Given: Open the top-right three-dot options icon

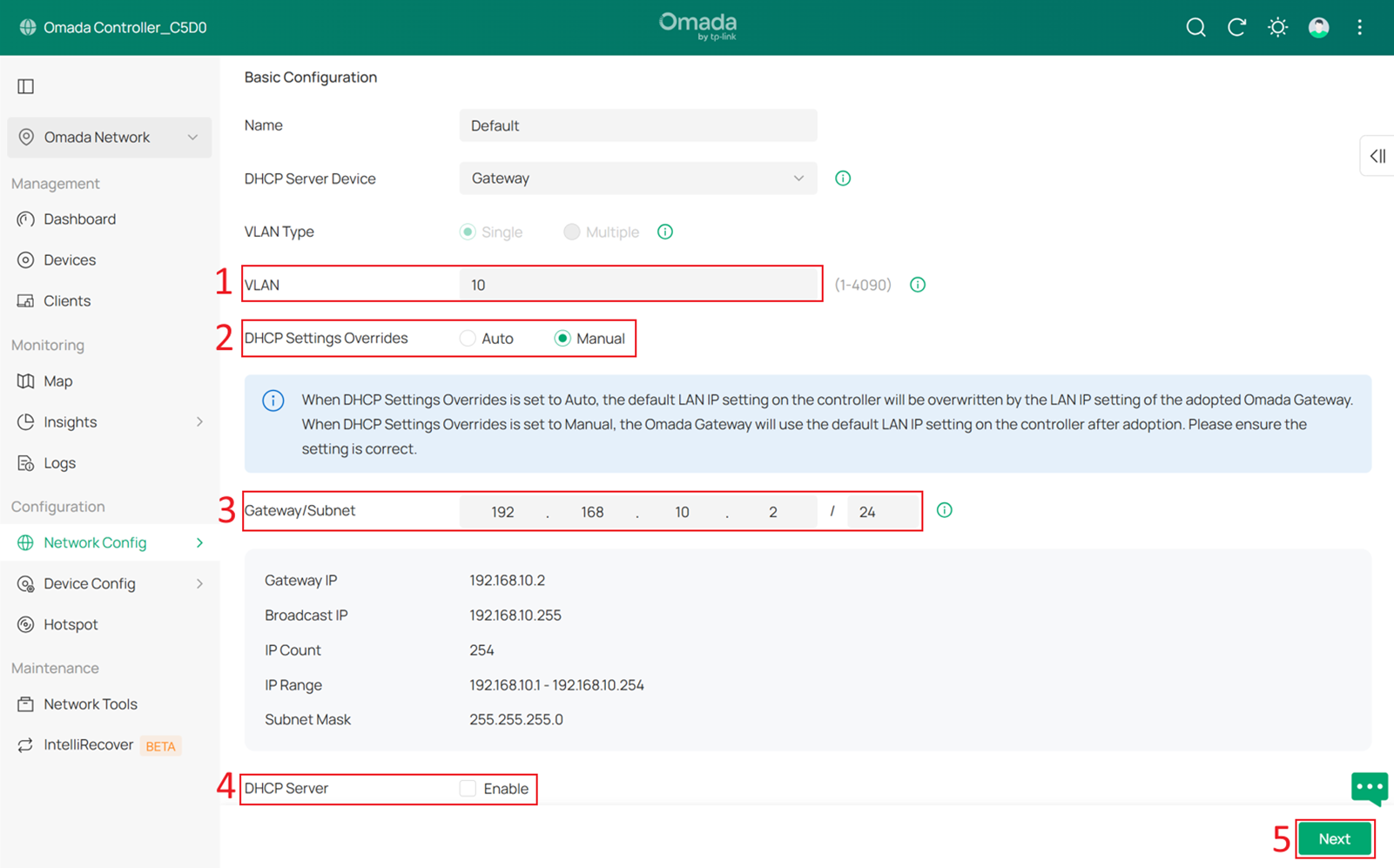Looking at the screenshot, I should point(1359,27).
